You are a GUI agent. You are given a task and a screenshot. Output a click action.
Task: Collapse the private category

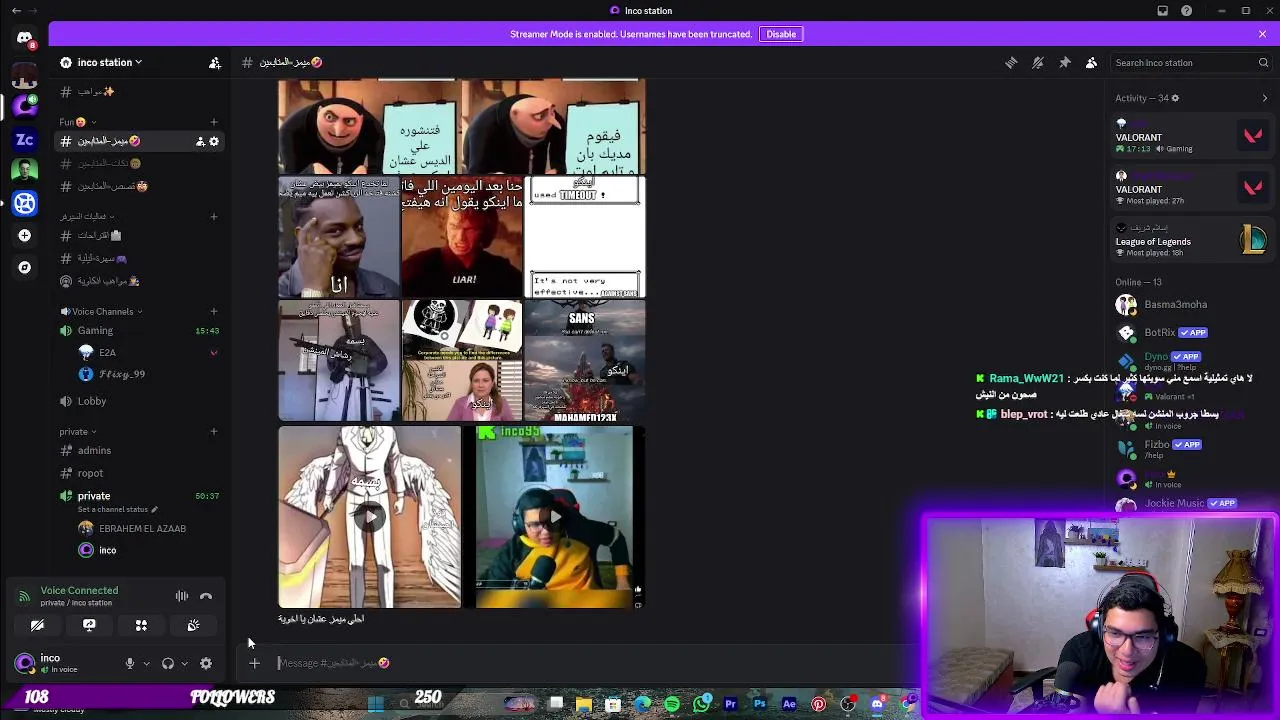77,431
